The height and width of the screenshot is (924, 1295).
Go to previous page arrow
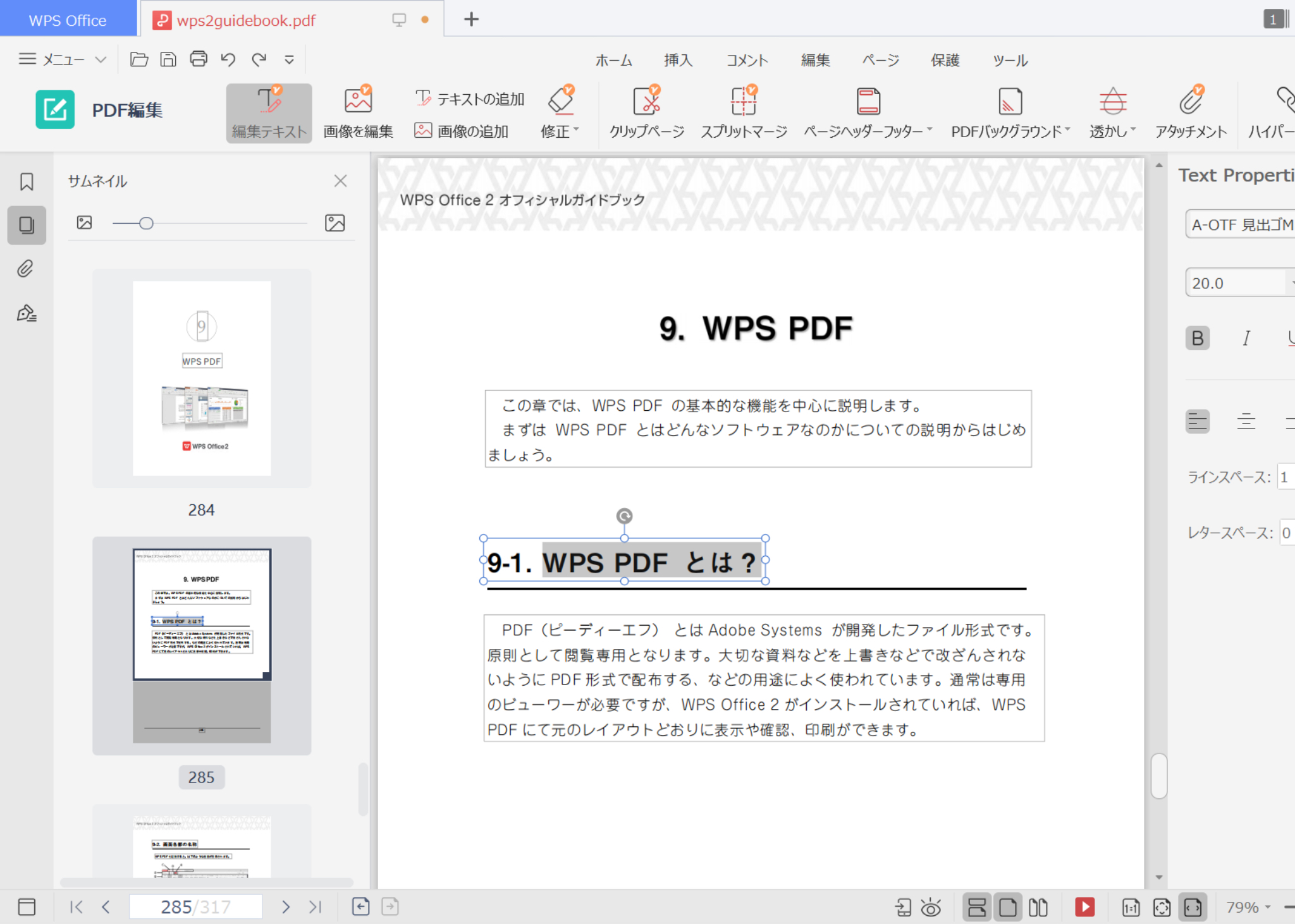pos(106,907)
